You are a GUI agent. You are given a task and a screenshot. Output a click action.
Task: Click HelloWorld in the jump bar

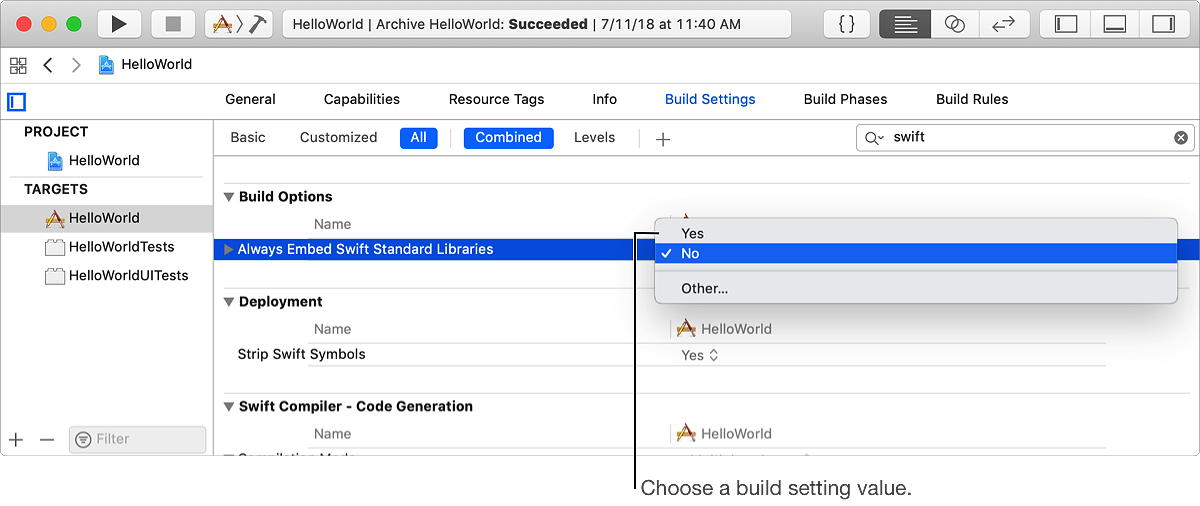point(145,65)
